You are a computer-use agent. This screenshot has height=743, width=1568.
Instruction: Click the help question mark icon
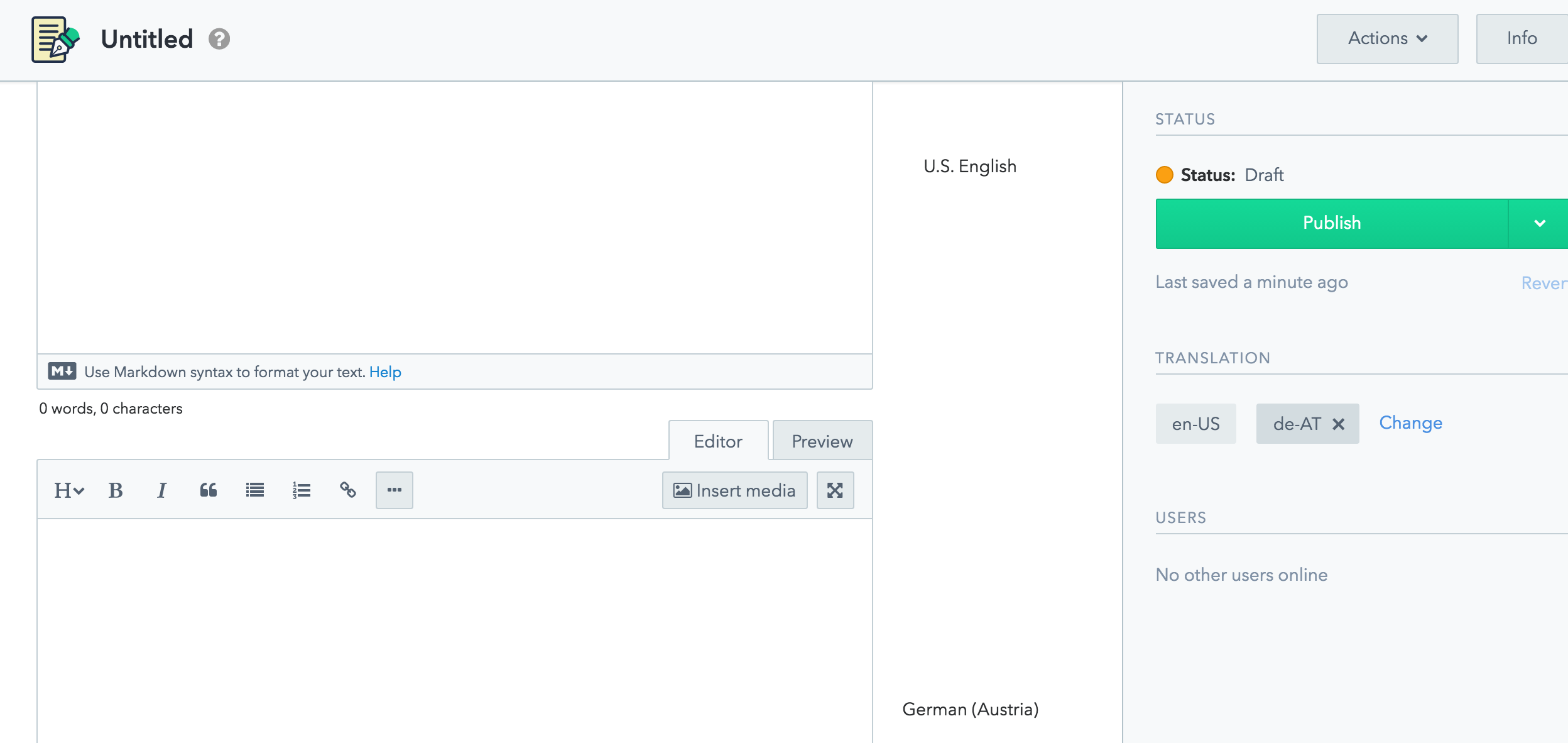click(219, 39)
